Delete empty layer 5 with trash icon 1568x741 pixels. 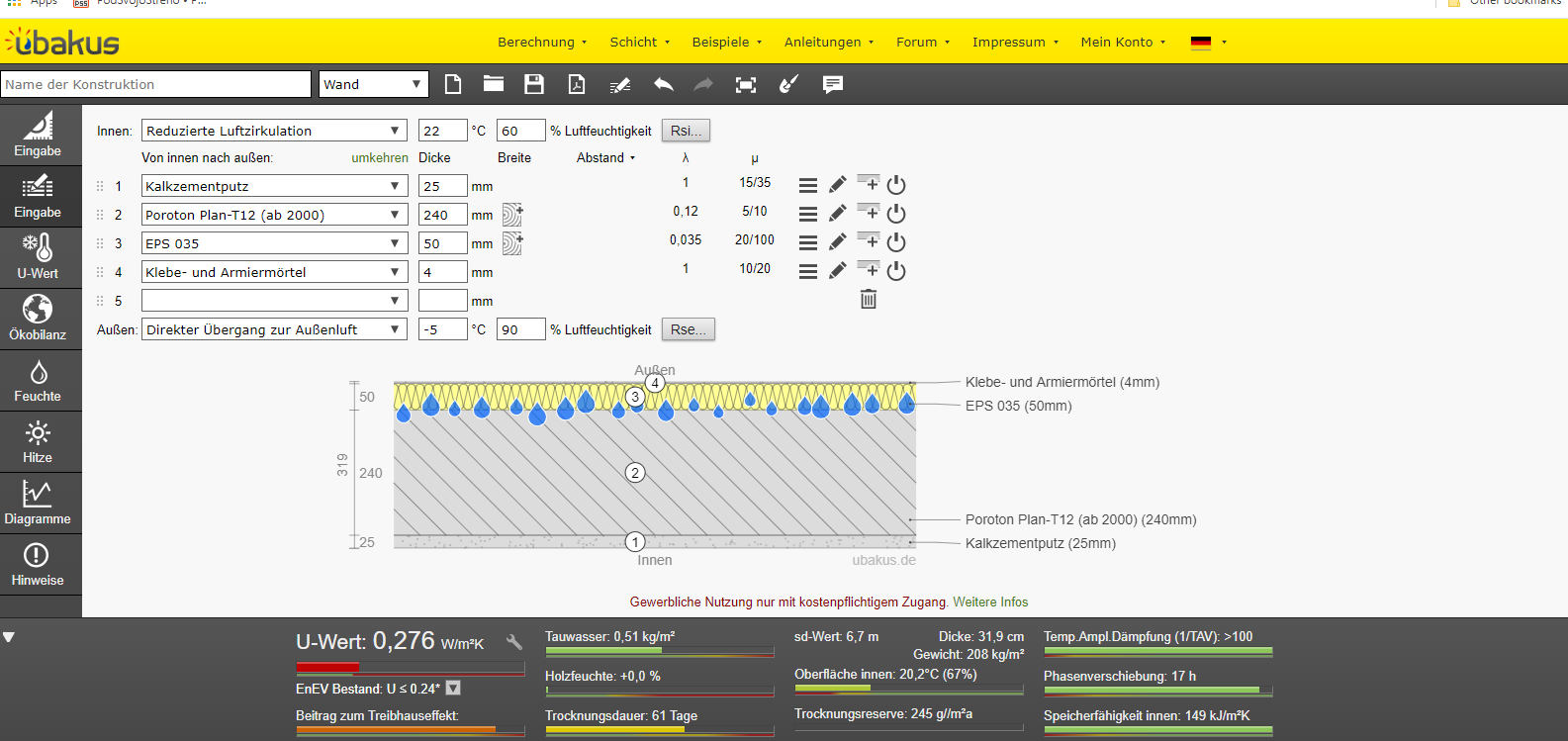(x=869, y=299)
